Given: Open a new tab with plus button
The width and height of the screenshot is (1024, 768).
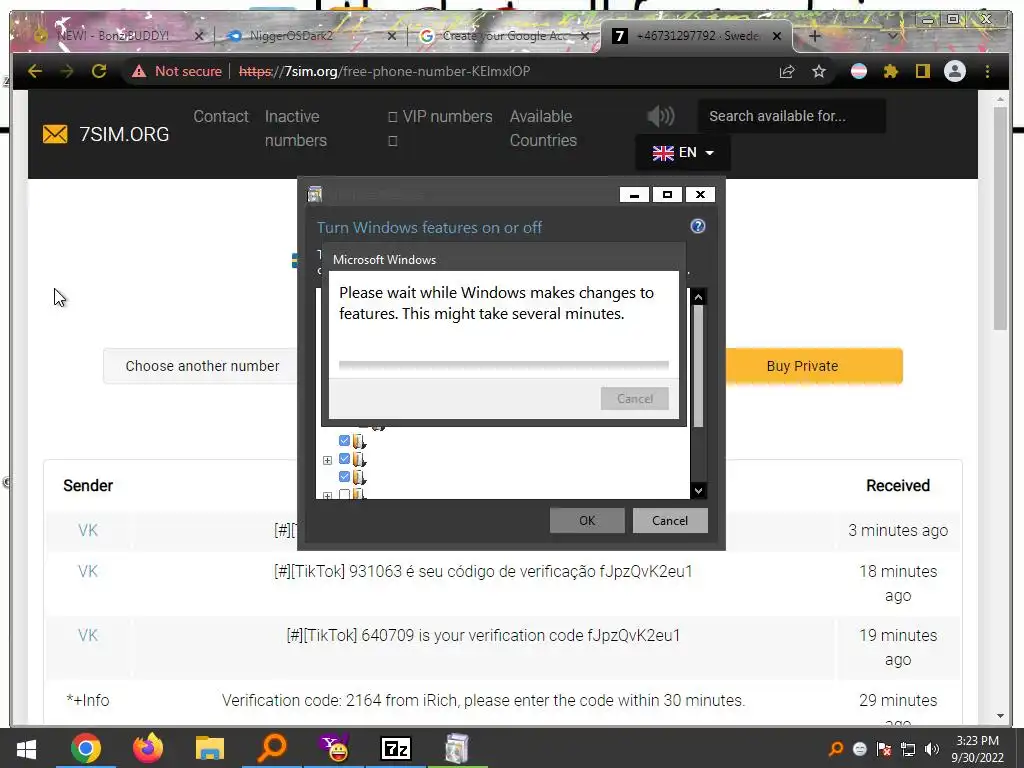Looking at the screenshot, I should click(814, 36).
